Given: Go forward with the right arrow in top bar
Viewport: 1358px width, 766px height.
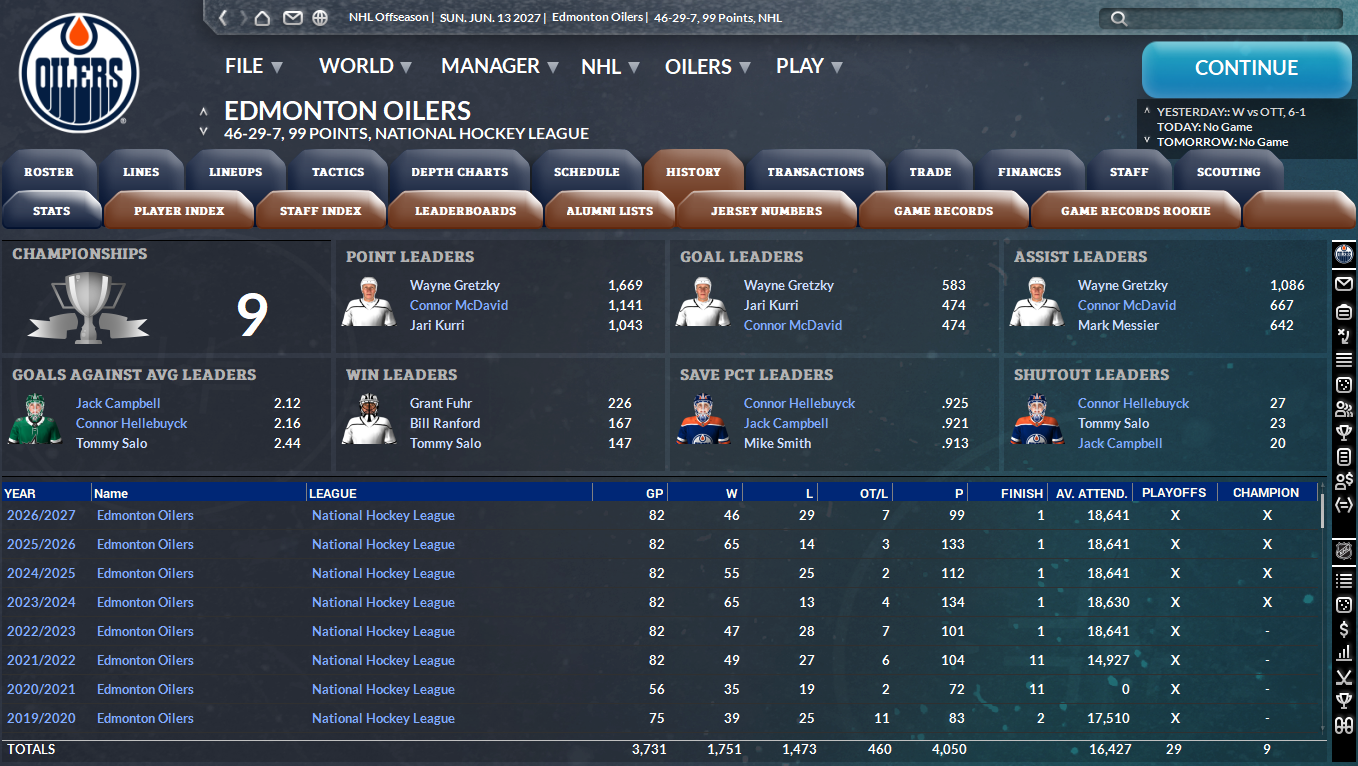Looking at the screenshot, I should click(x=242, y=17).
